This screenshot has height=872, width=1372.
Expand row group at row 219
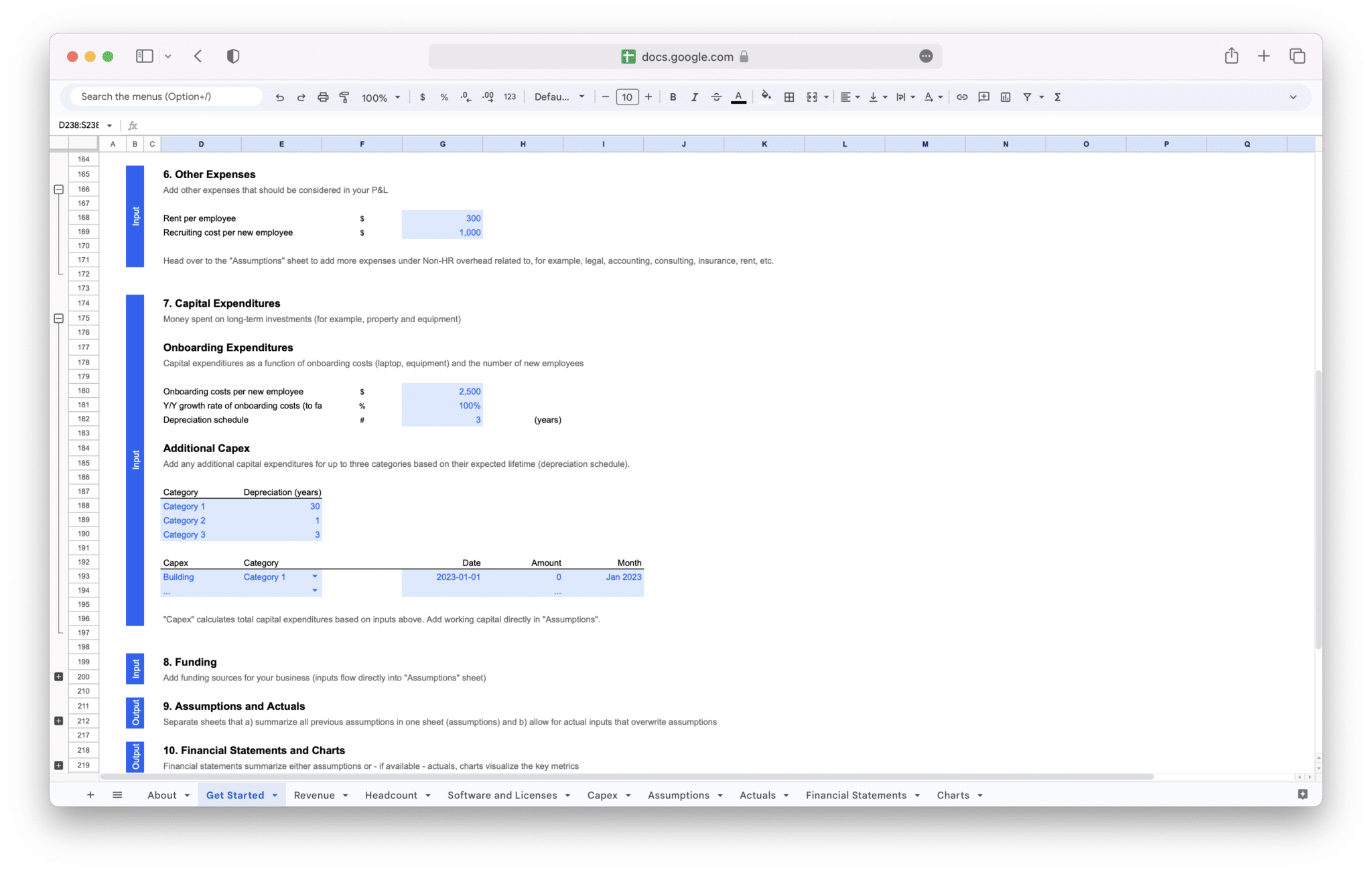tap(59, 766)
